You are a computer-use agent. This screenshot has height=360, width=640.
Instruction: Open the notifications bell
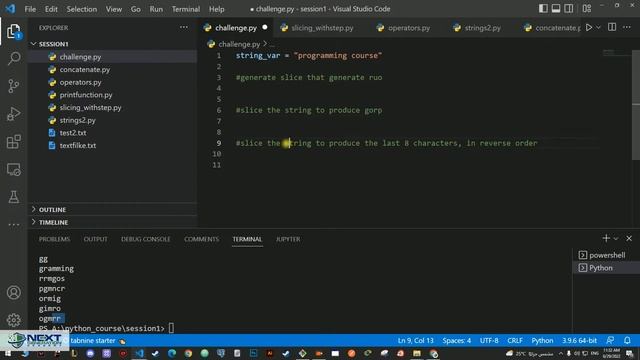coord(627,340)
